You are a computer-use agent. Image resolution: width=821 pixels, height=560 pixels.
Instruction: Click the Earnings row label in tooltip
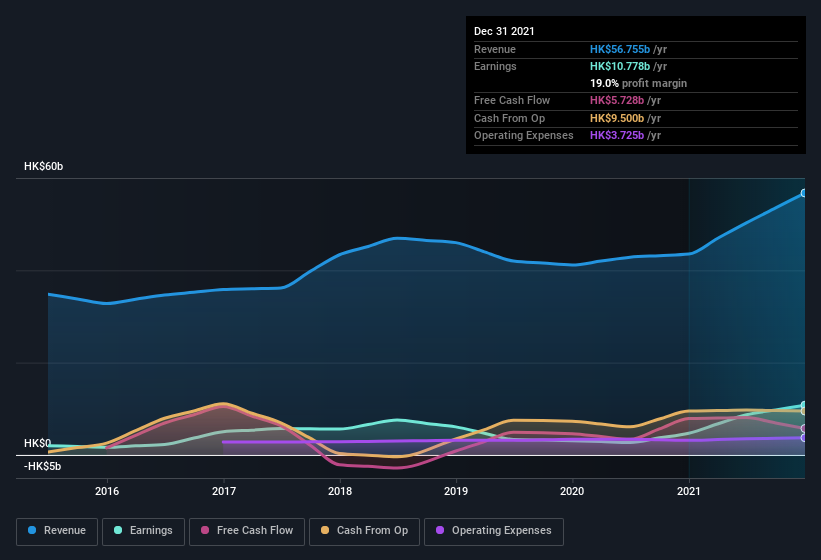(x=495, y=66)
